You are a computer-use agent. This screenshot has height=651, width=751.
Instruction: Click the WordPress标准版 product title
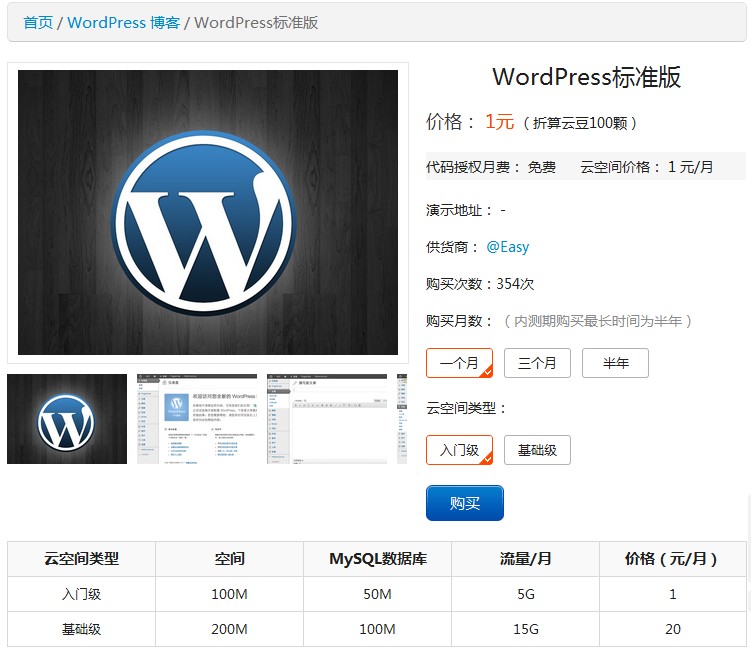tap(586, 77)
